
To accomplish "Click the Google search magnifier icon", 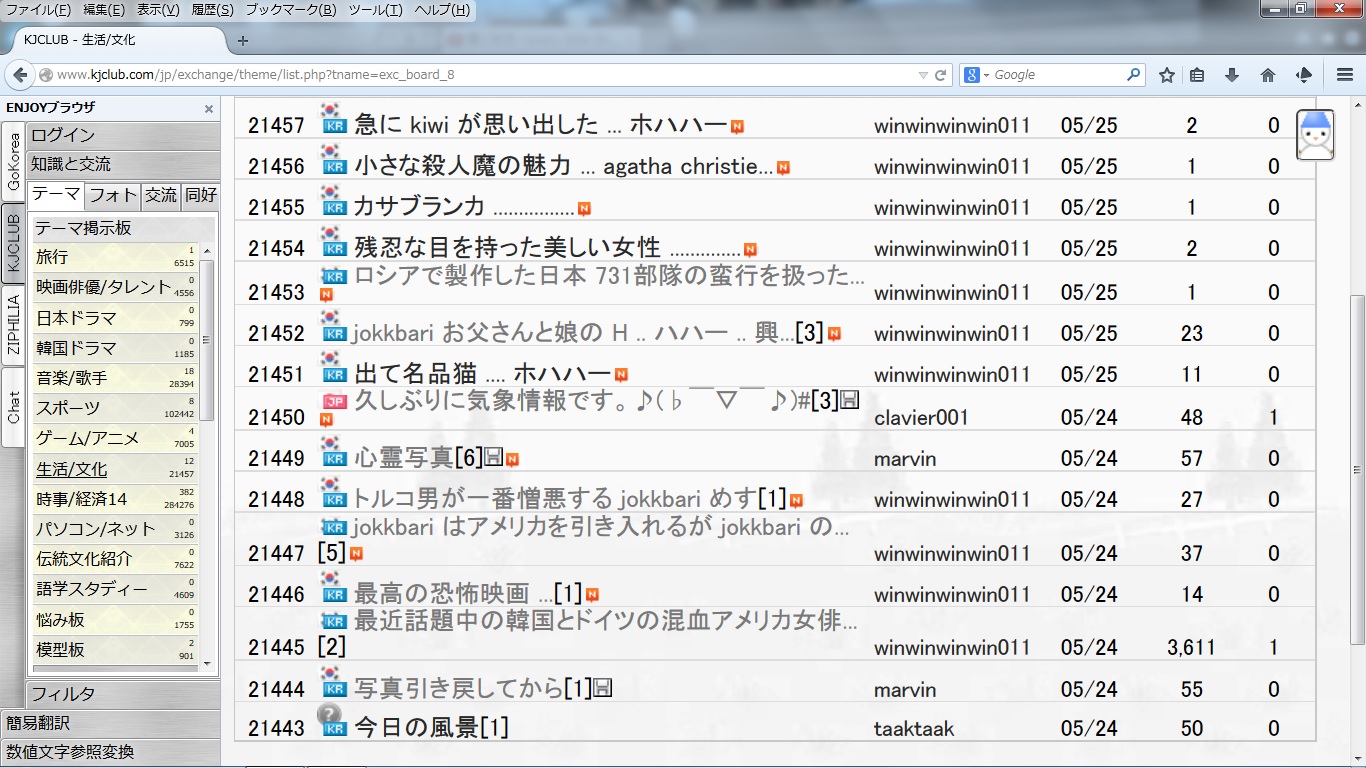I will click(x=1133, y=75).
